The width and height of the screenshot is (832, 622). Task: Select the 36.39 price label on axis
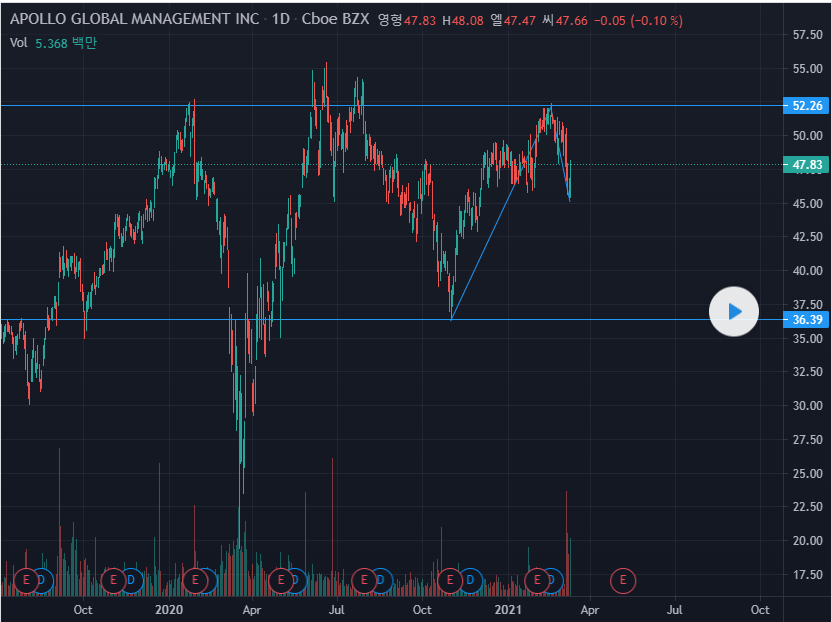pyautogui.click(x=807, y=320)
